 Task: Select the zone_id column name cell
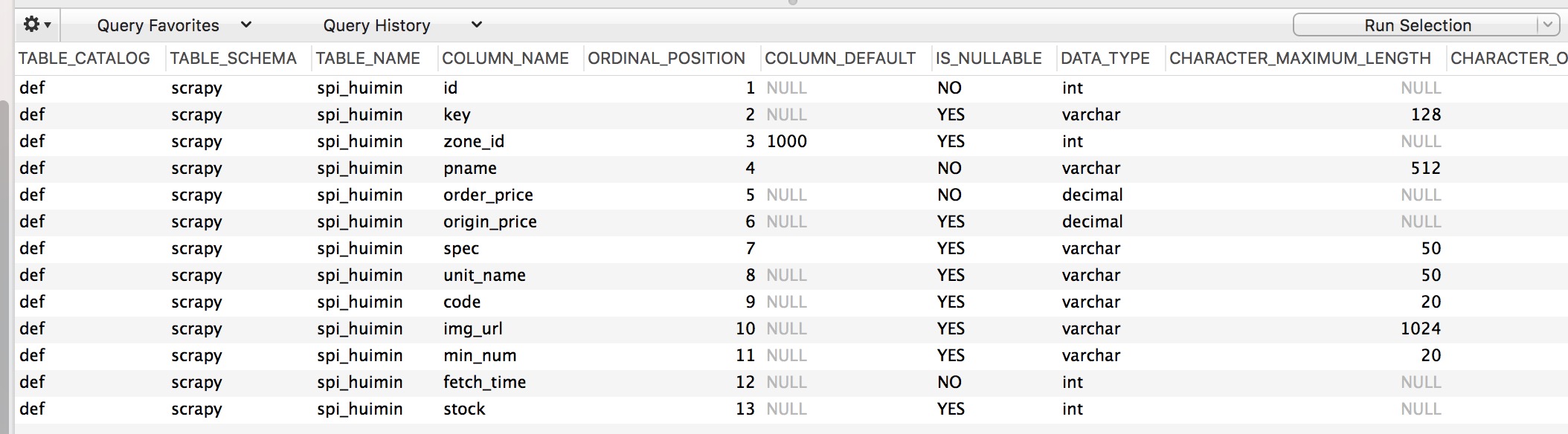(474, 141)
